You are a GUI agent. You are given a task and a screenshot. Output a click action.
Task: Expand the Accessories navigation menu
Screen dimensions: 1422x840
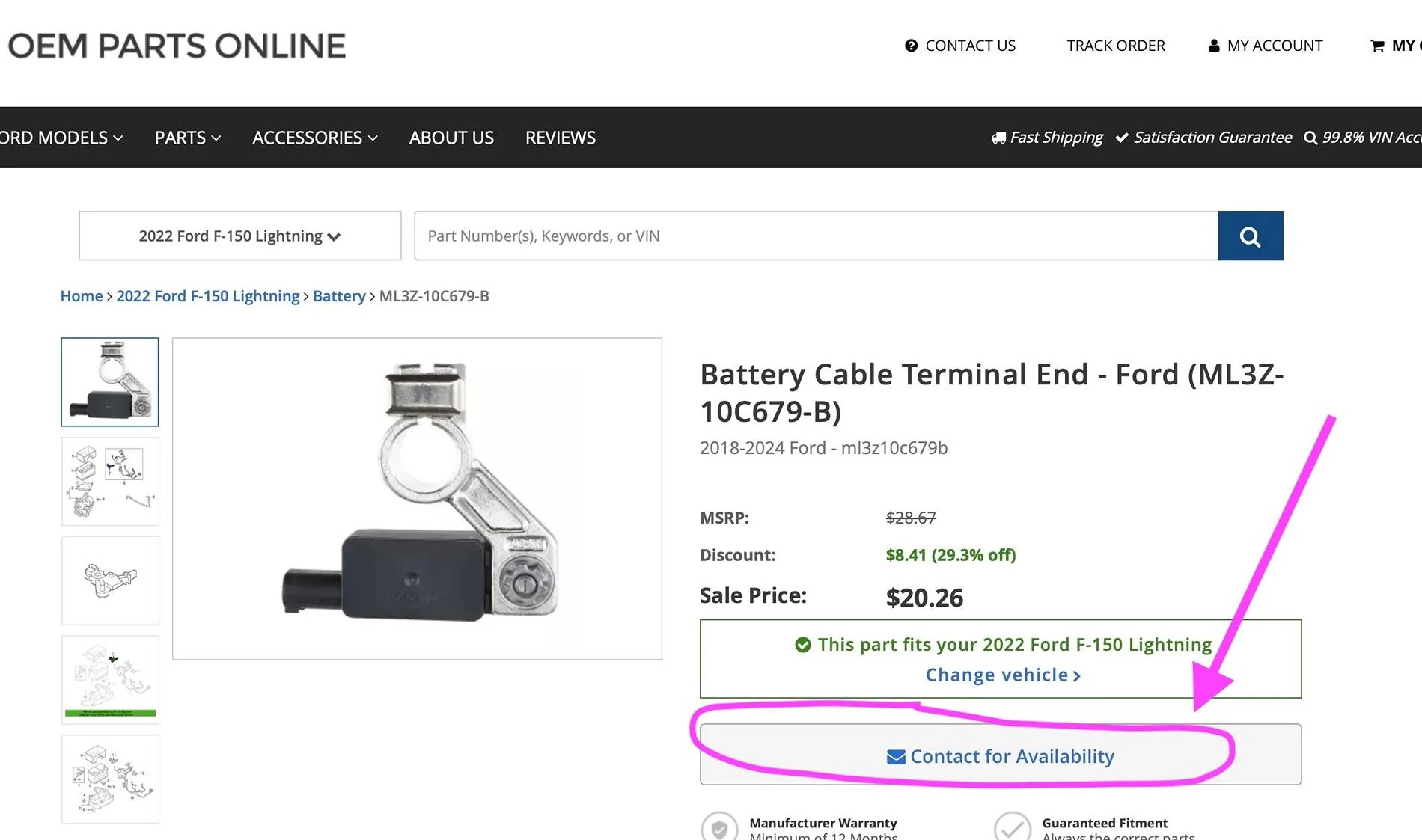[315, 138]
